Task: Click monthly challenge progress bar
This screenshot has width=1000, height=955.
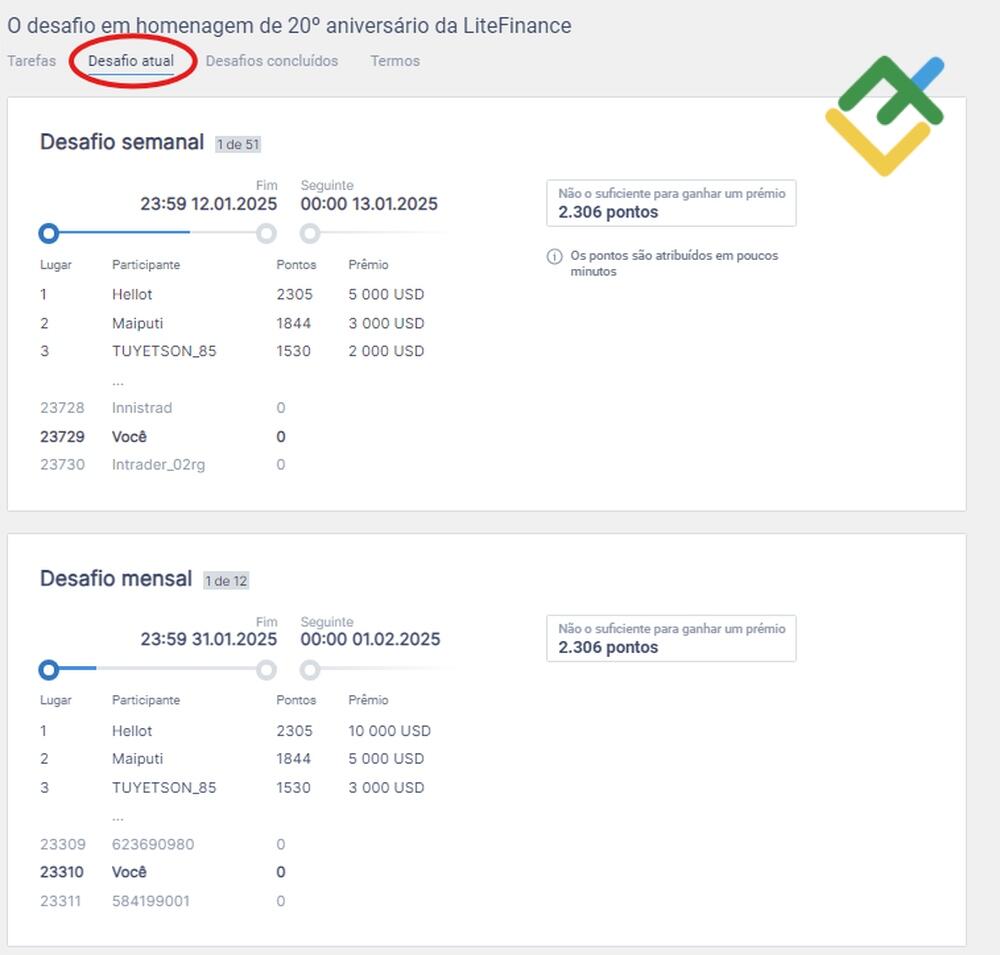Action: click(158, 669)
